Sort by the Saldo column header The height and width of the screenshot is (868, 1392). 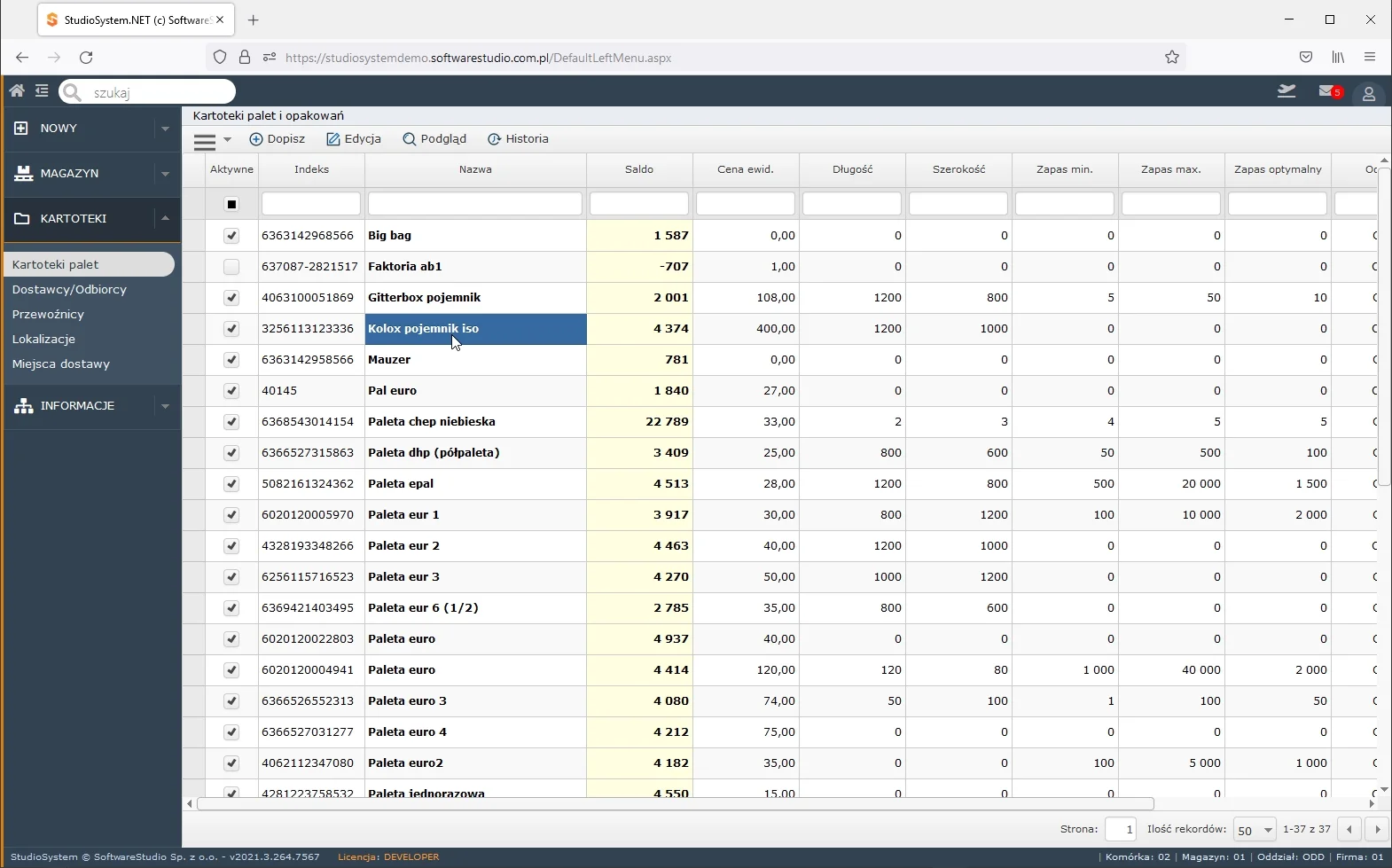click(638, 169)
